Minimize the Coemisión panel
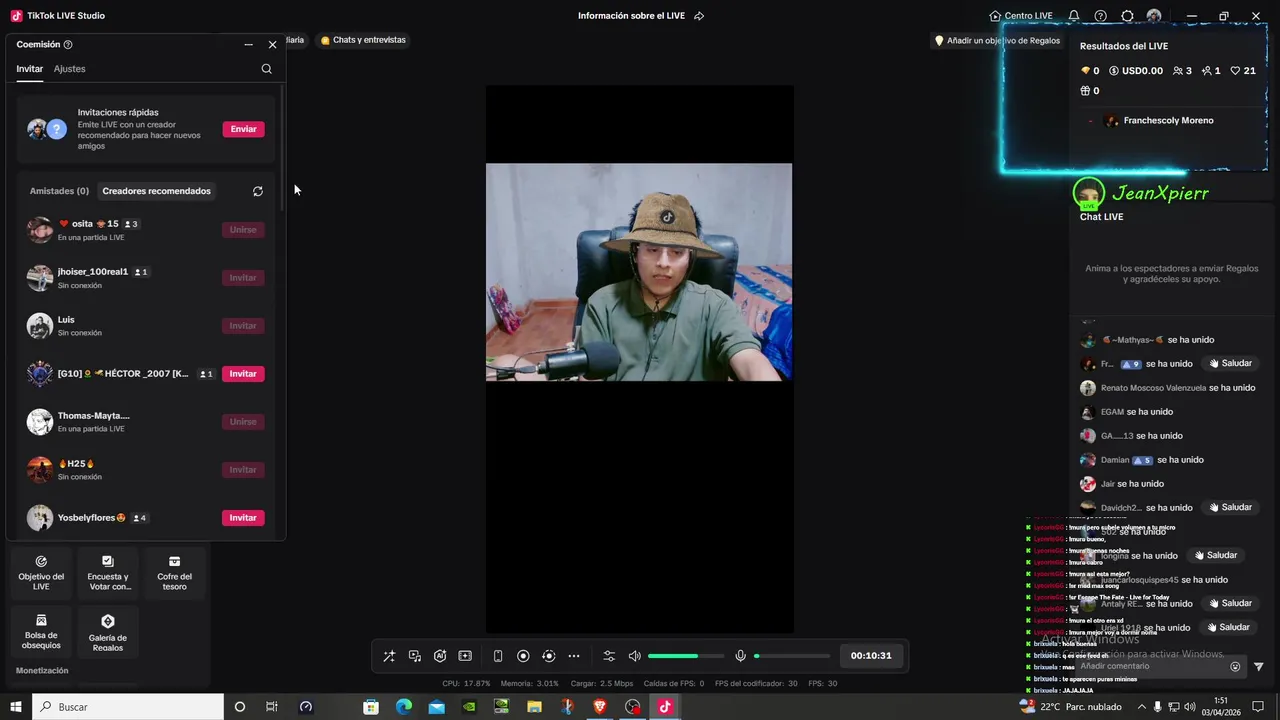The height and width of the screenshot is (720, 1280). [248, 45]
